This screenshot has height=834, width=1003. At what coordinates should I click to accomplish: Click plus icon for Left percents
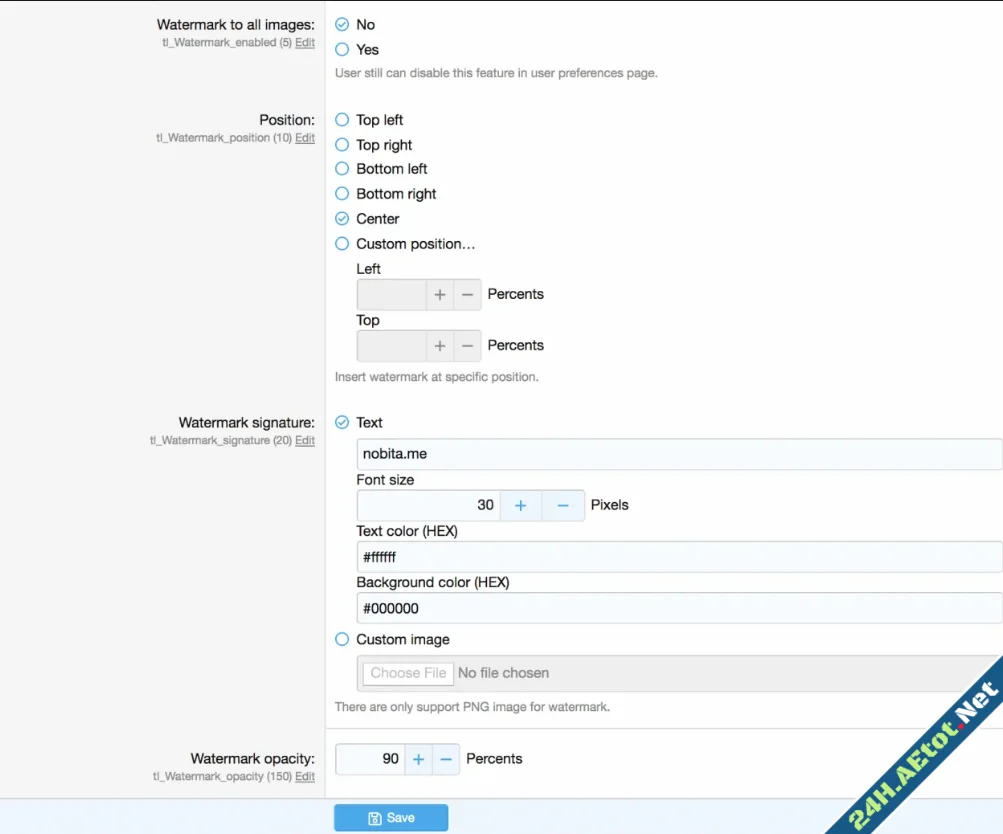pos(440,295)
